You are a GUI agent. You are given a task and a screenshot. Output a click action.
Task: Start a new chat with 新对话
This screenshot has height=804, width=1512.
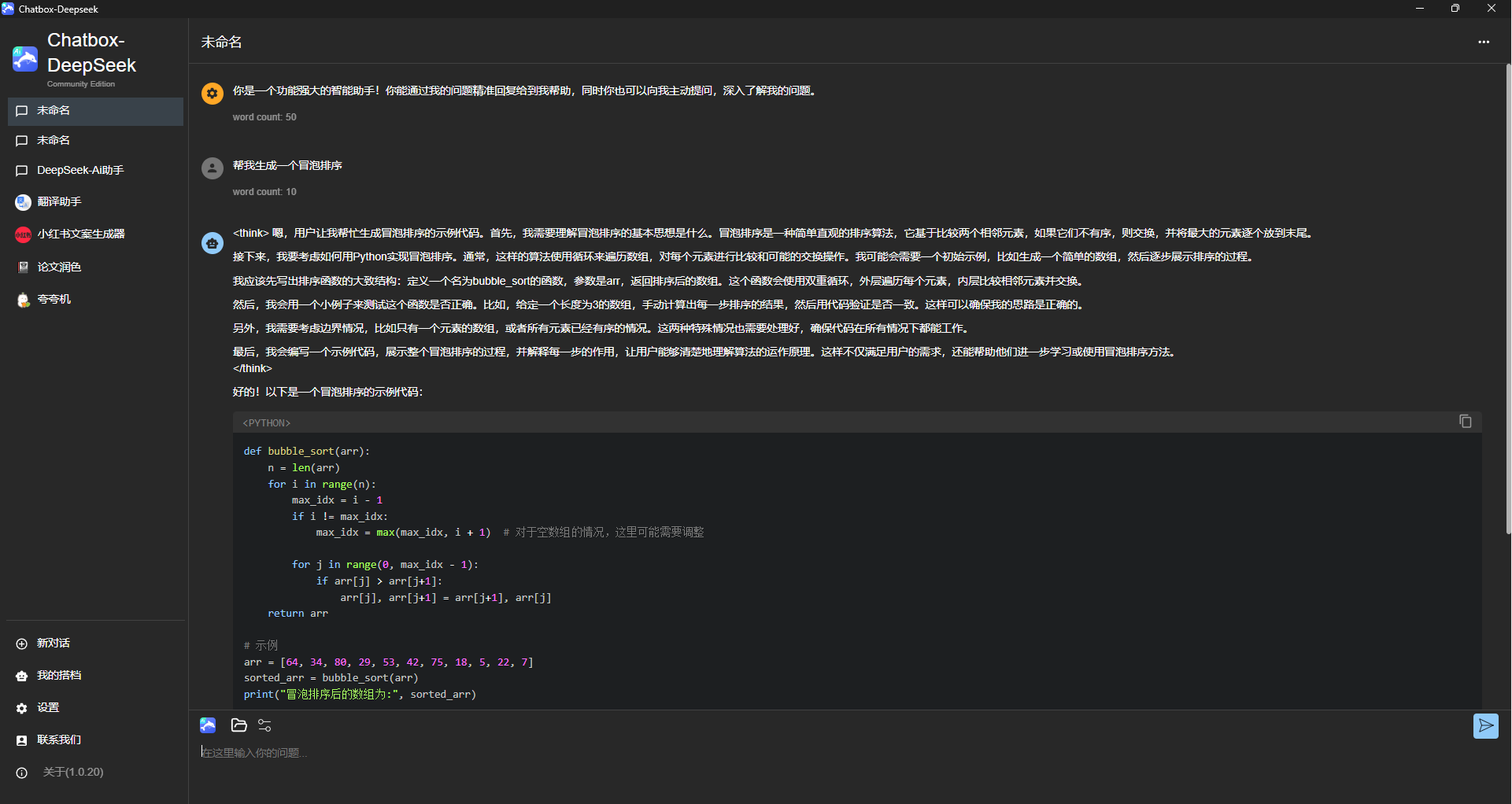(95, 644)
